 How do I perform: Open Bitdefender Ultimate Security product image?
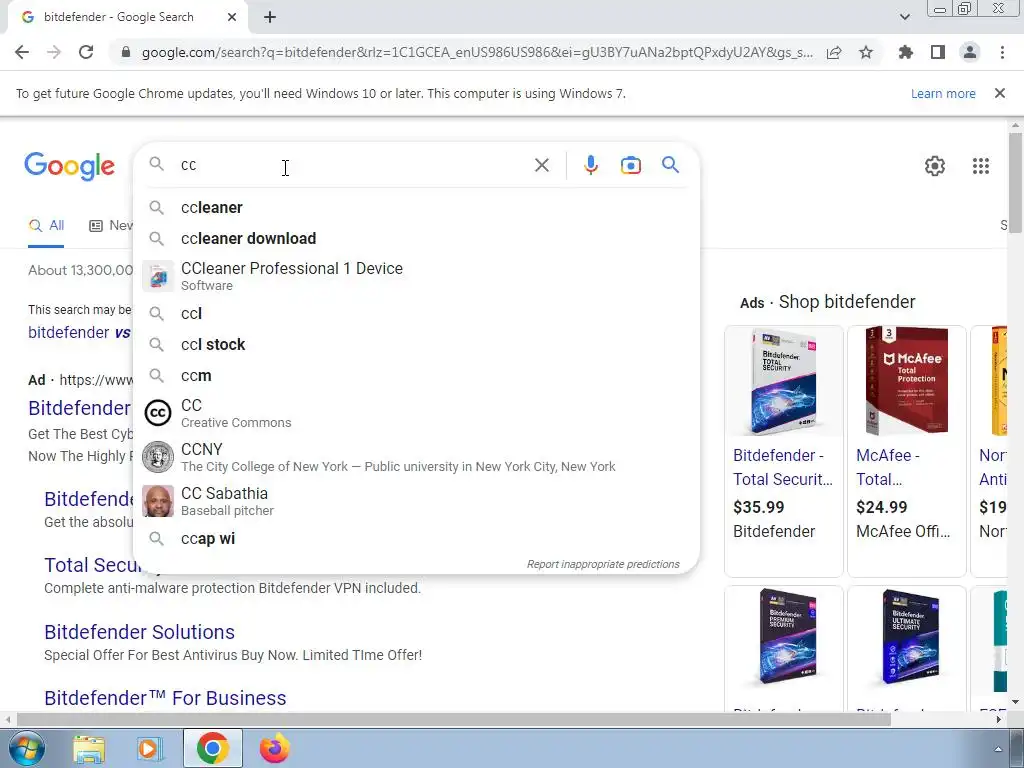(906, 637)
